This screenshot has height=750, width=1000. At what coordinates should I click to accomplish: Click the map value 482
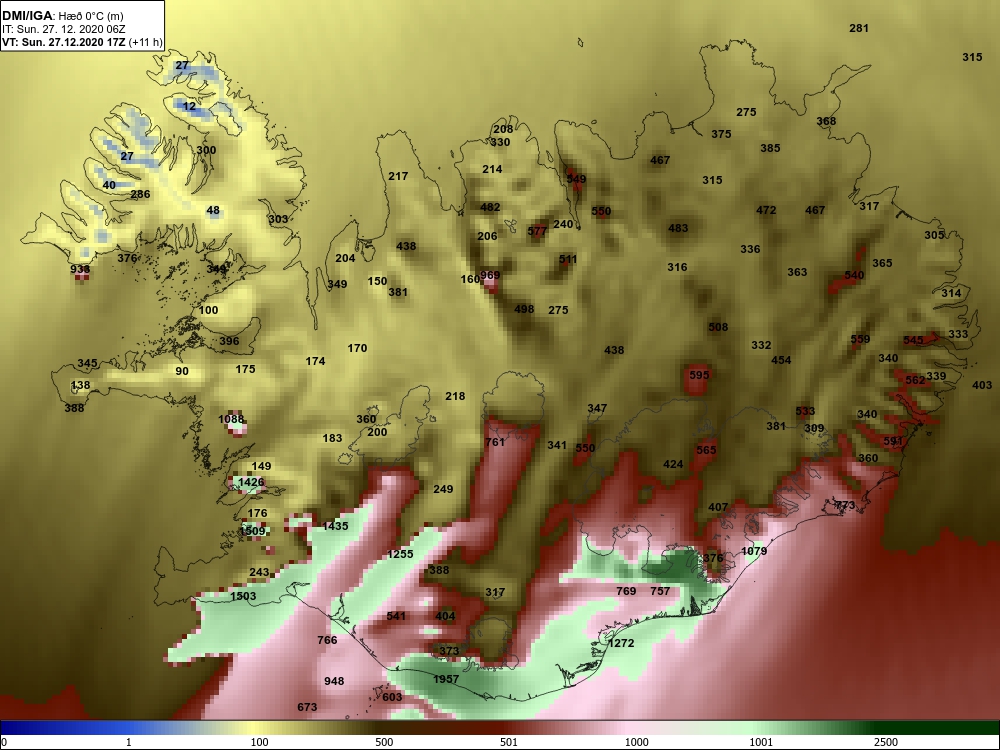[x=490, y=207]
